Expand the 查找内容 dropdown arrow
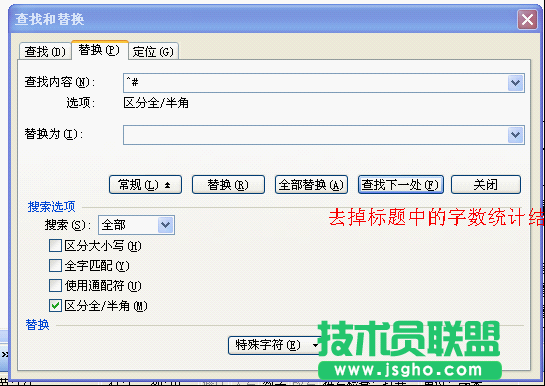 [x=515, y=83]
